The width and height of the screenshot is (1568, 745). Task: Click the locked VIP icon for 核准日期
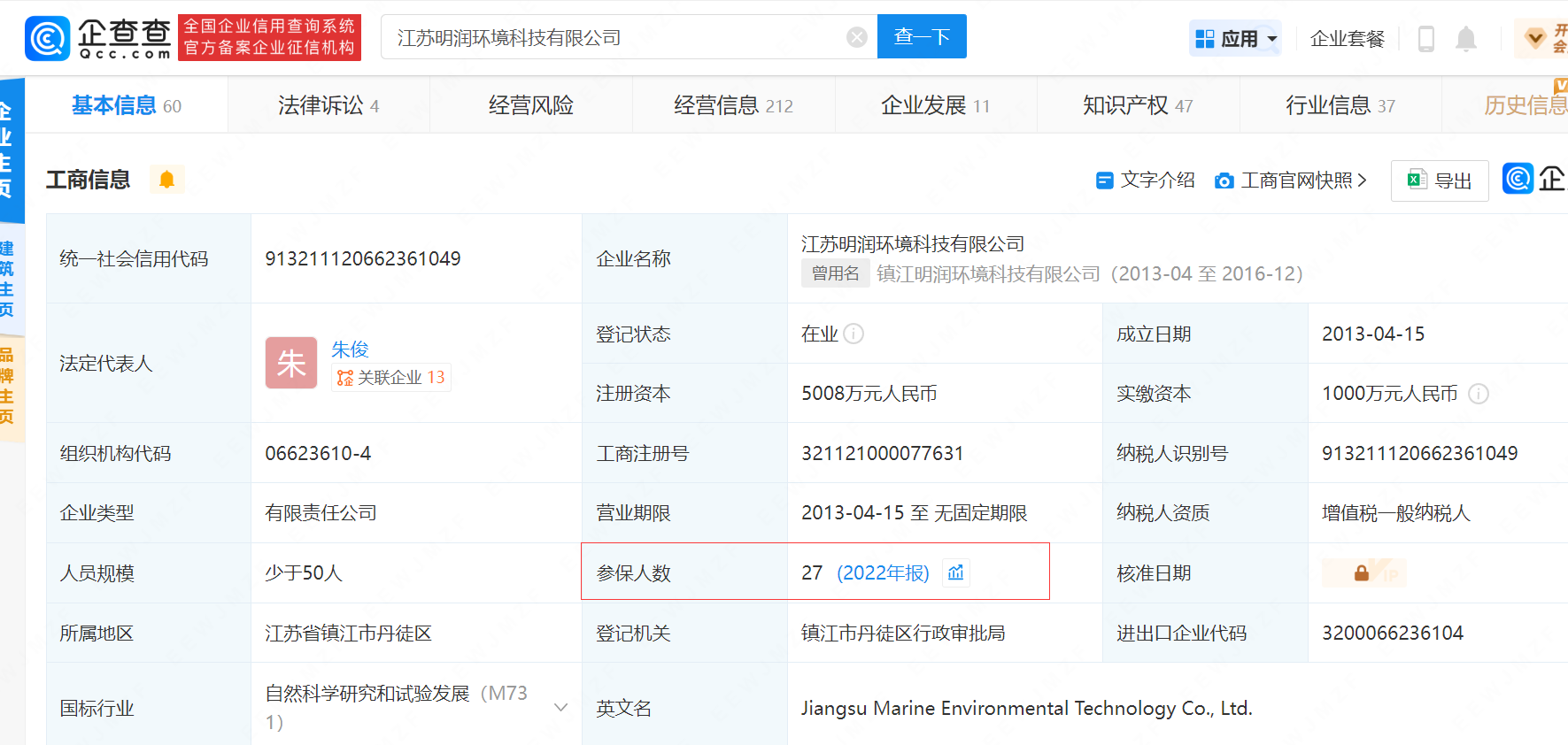point(1363,573)
